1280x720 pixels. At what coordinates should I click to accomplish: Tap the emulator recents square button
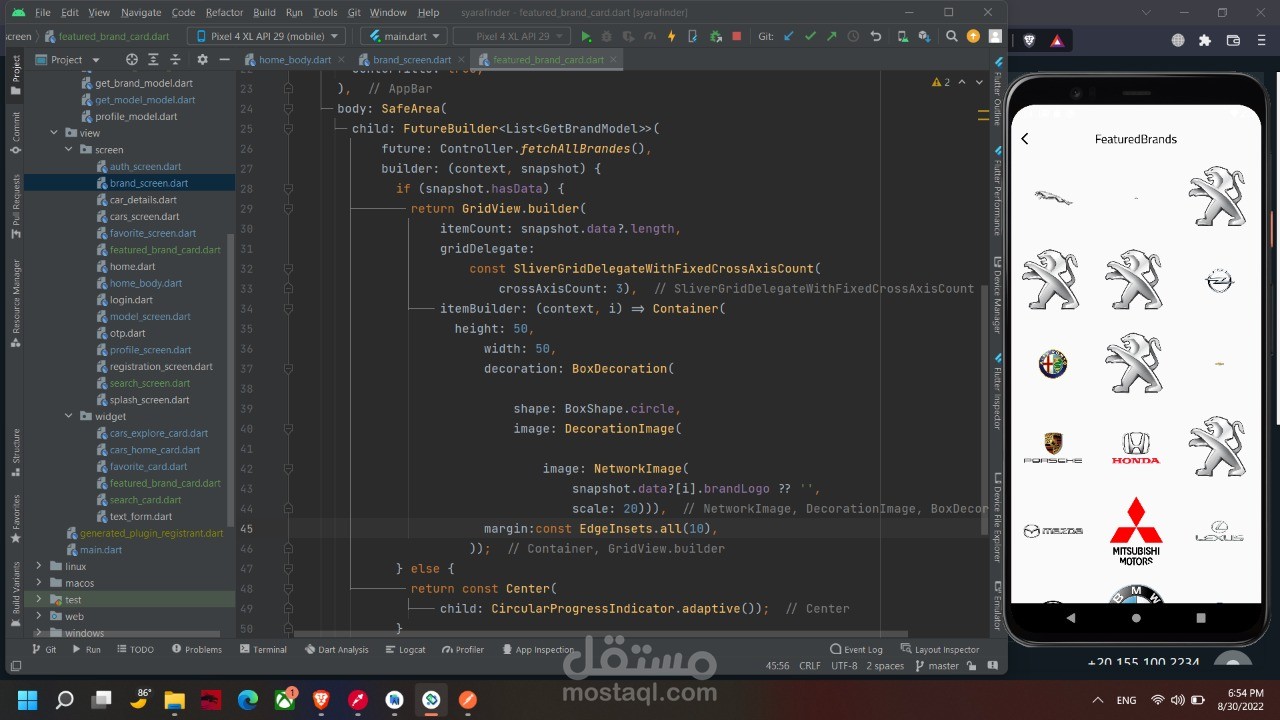coord(1201,618)
